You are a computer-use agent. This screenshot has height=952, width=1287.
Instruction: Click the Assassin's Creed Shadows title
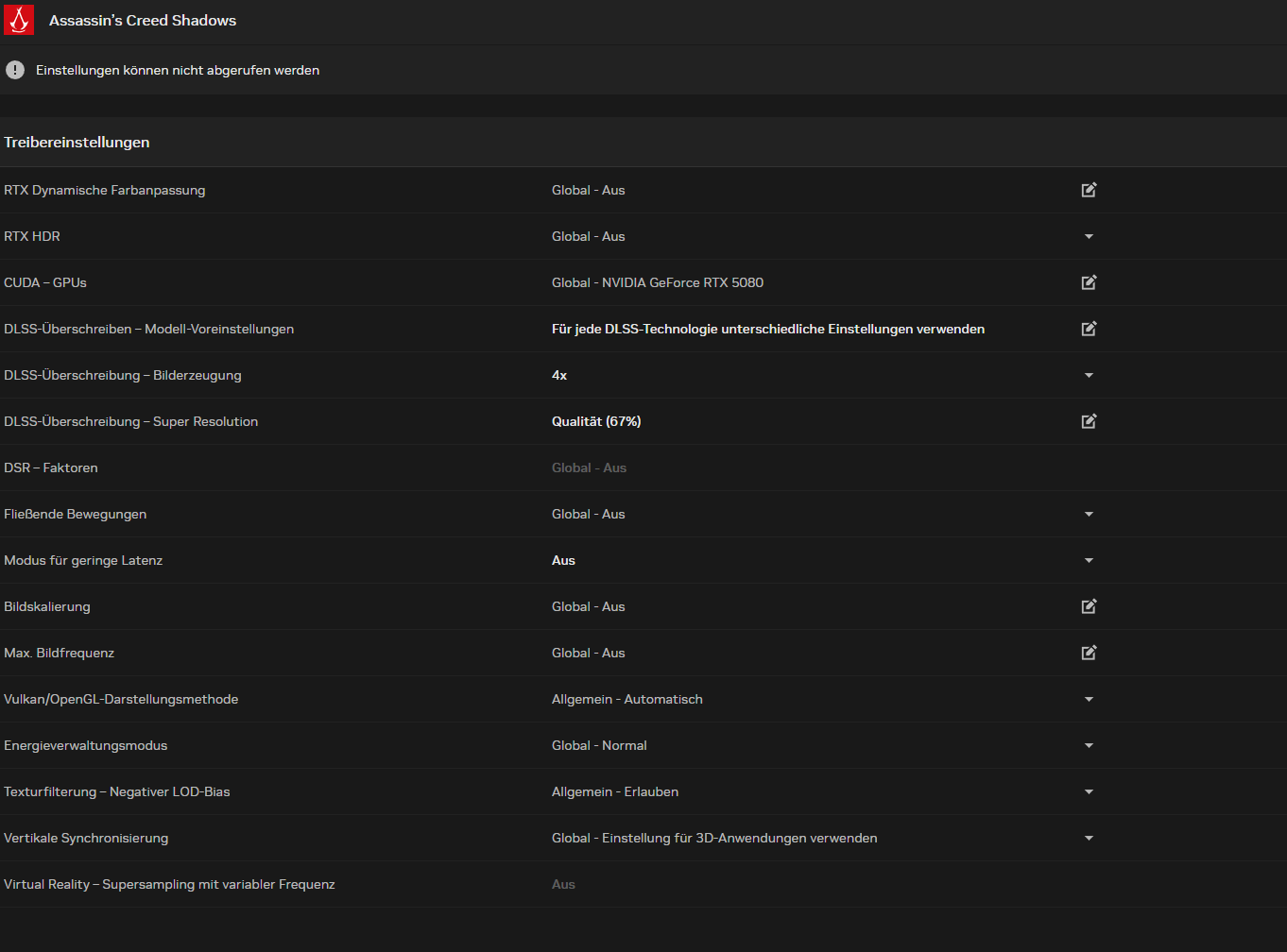point(143,20)
